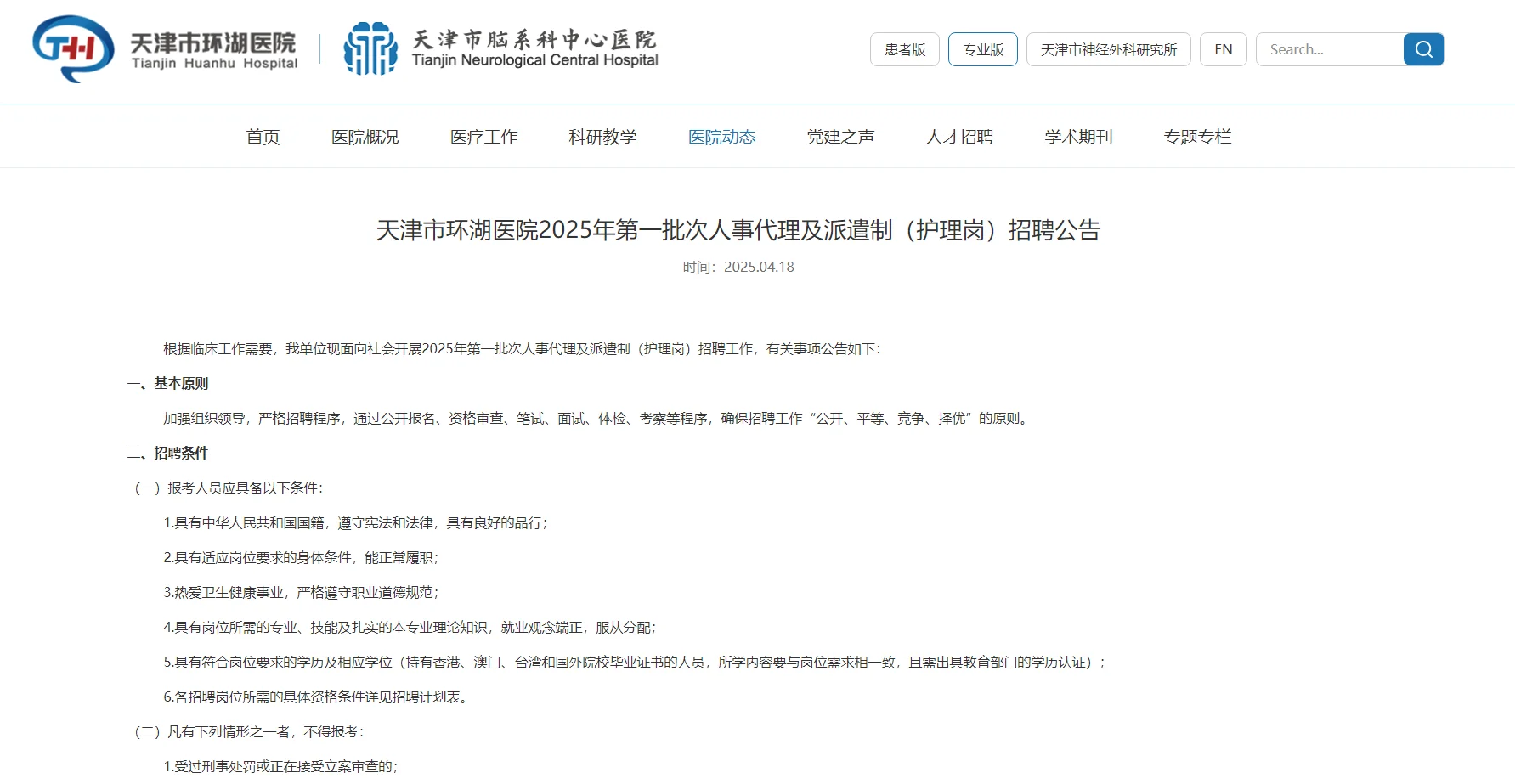Click condition 3.热爱卫生健康事业

(302, 593)
